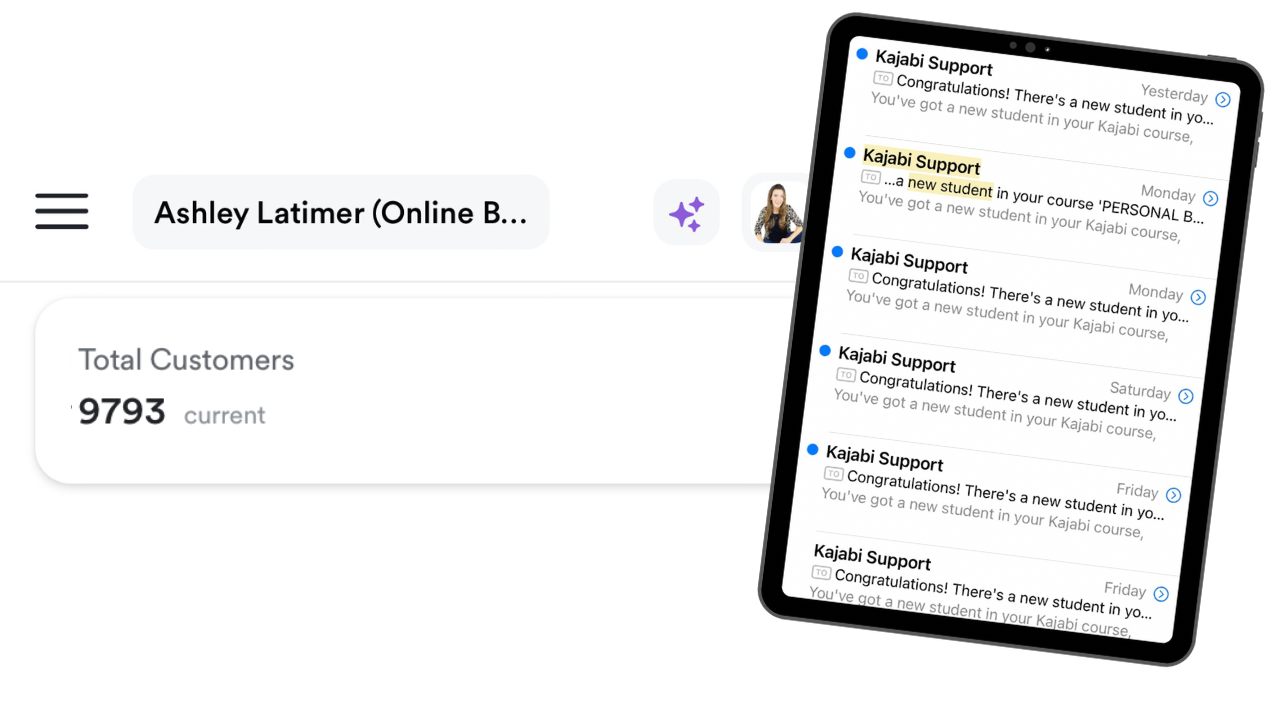Click the blue unread dot on the Friday email
This screenshot has width=1280, height=720.
[x=813, y=450]
